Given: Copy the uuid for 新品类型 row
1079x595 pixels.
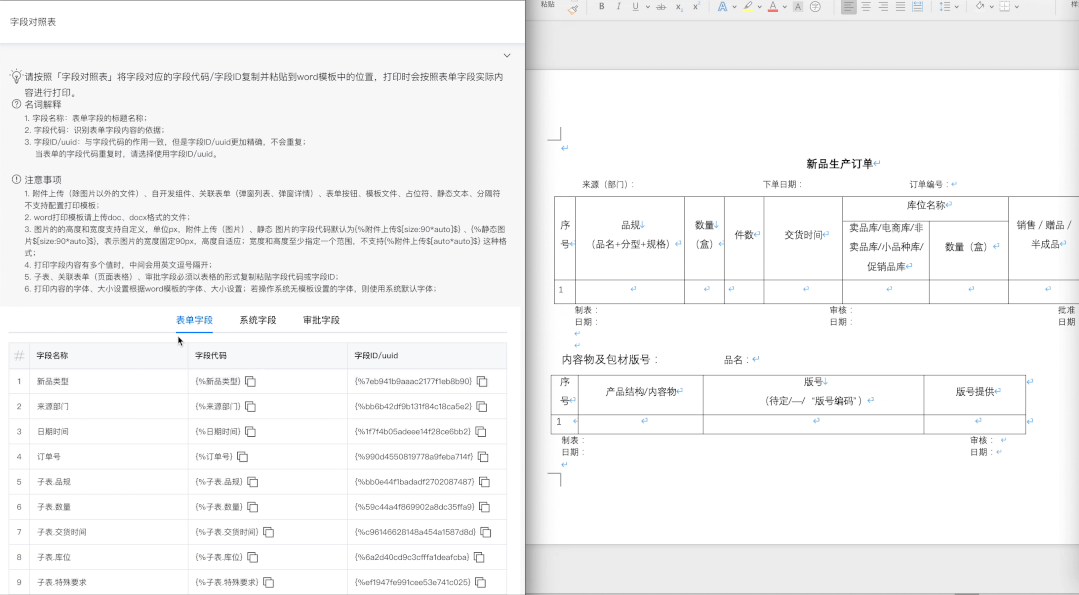Looking at the screenshot, I should pos(482,381).
